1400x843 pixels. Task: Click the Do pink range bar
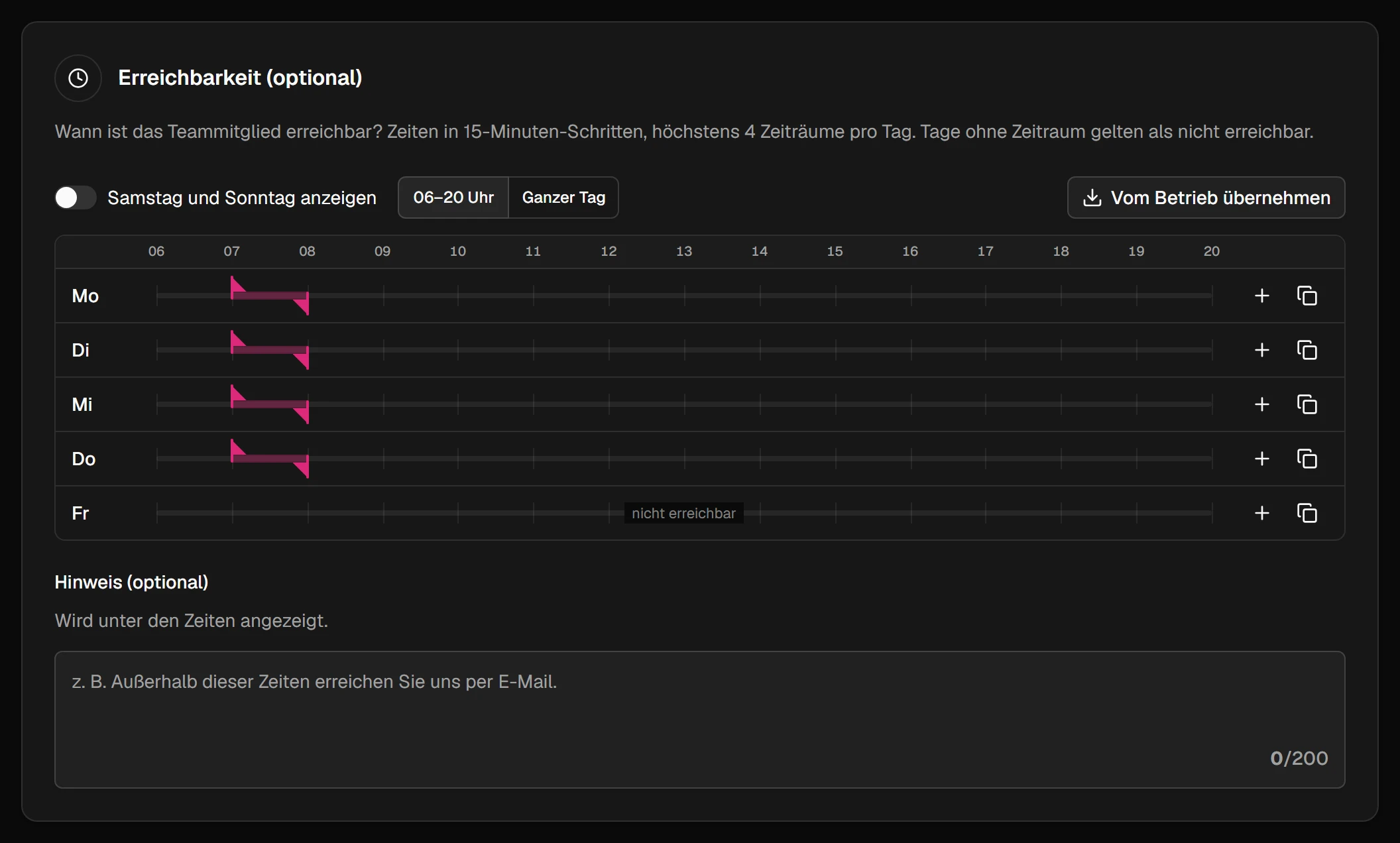(x=270, y=459)
